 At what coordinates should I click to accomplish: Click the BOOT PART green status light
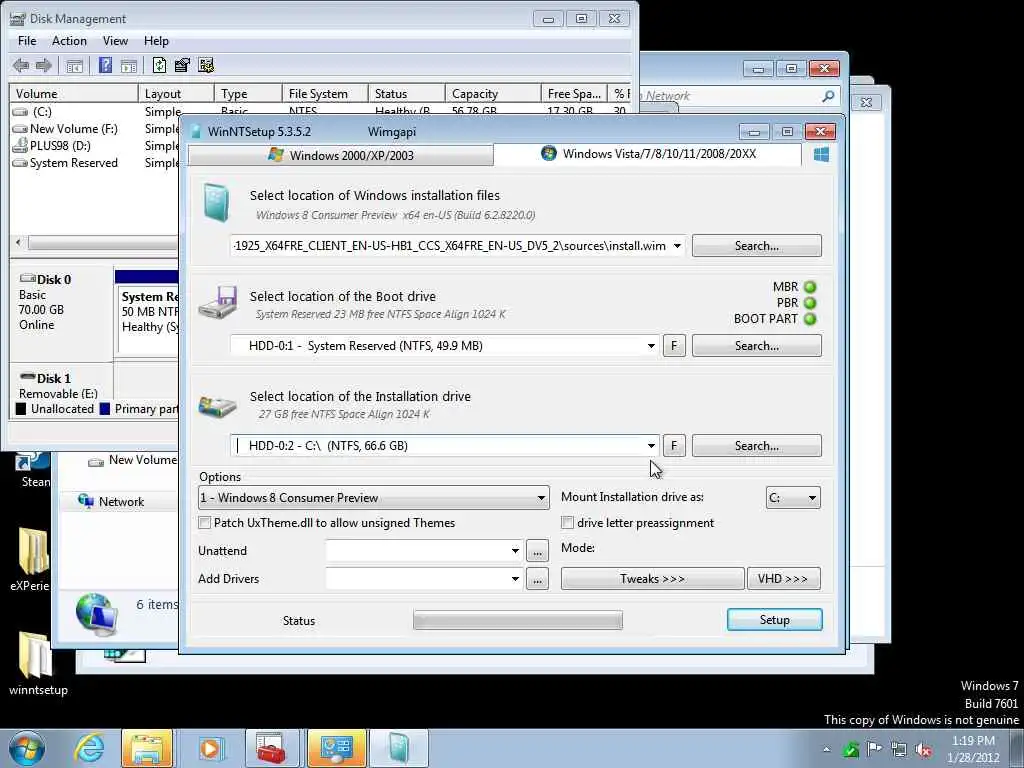810,319
